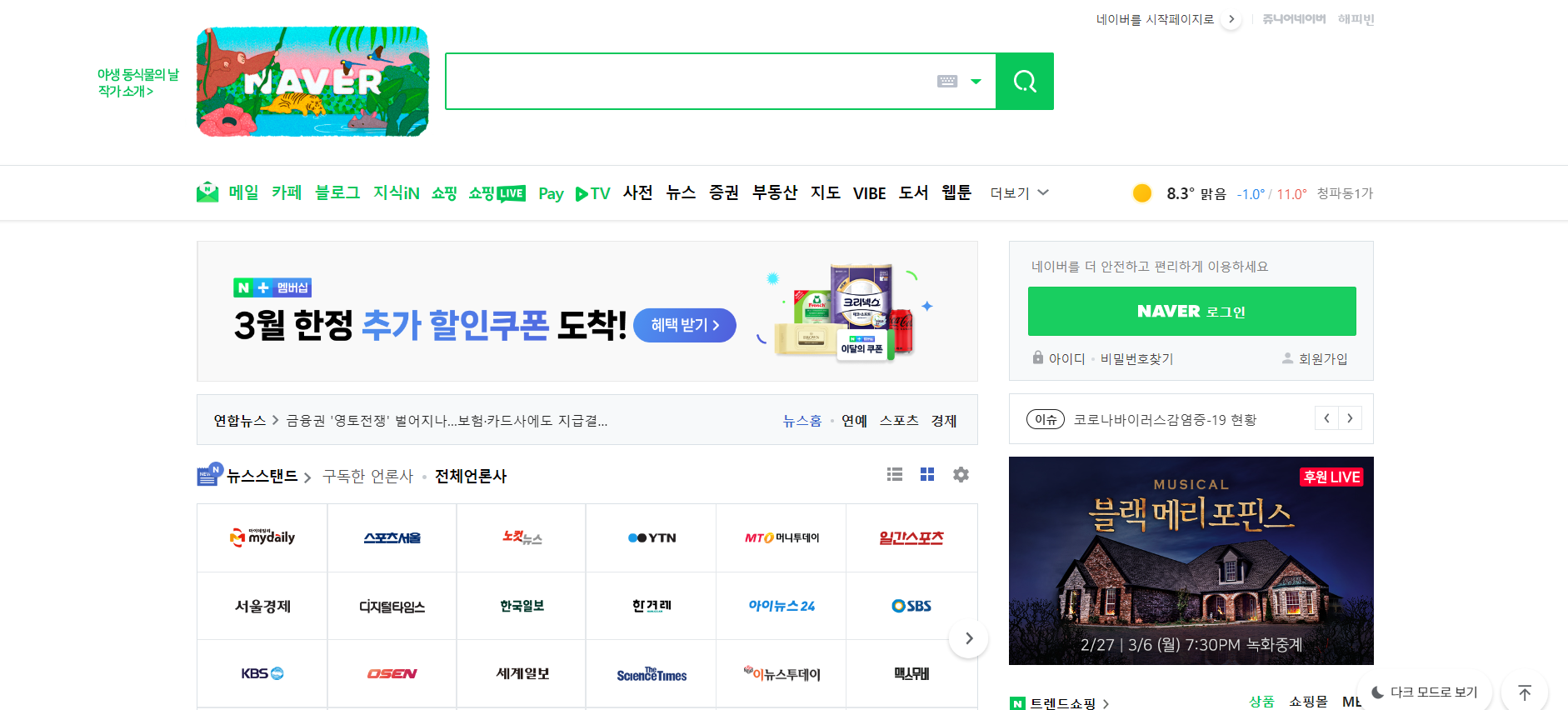Switch newsstand to list view icon
The width and height of the screenshot is (1568, 710).
895,474
